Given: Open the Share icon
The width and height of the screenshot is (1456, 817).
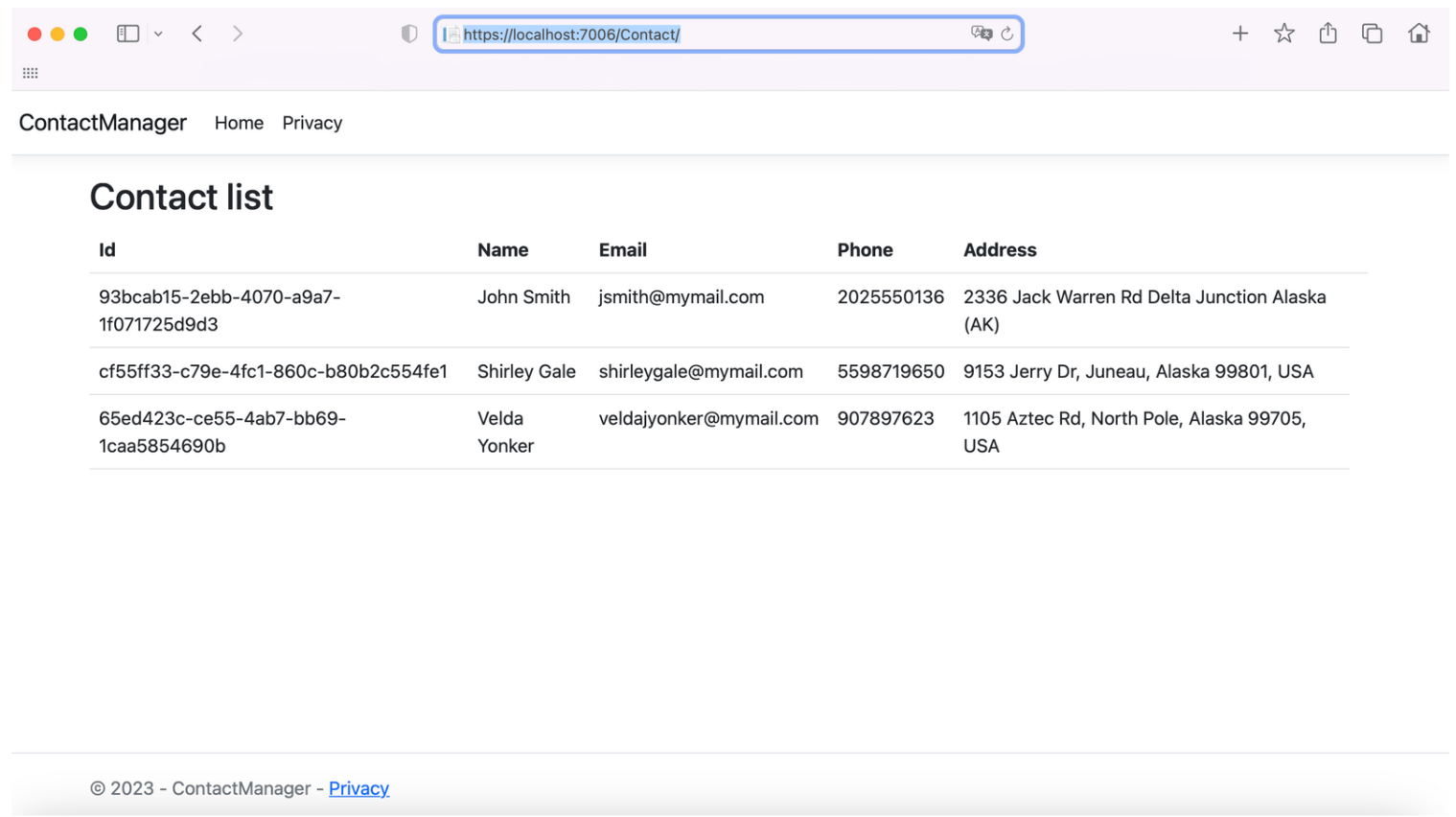Looking at the screenshot, I should point(1328,34).
